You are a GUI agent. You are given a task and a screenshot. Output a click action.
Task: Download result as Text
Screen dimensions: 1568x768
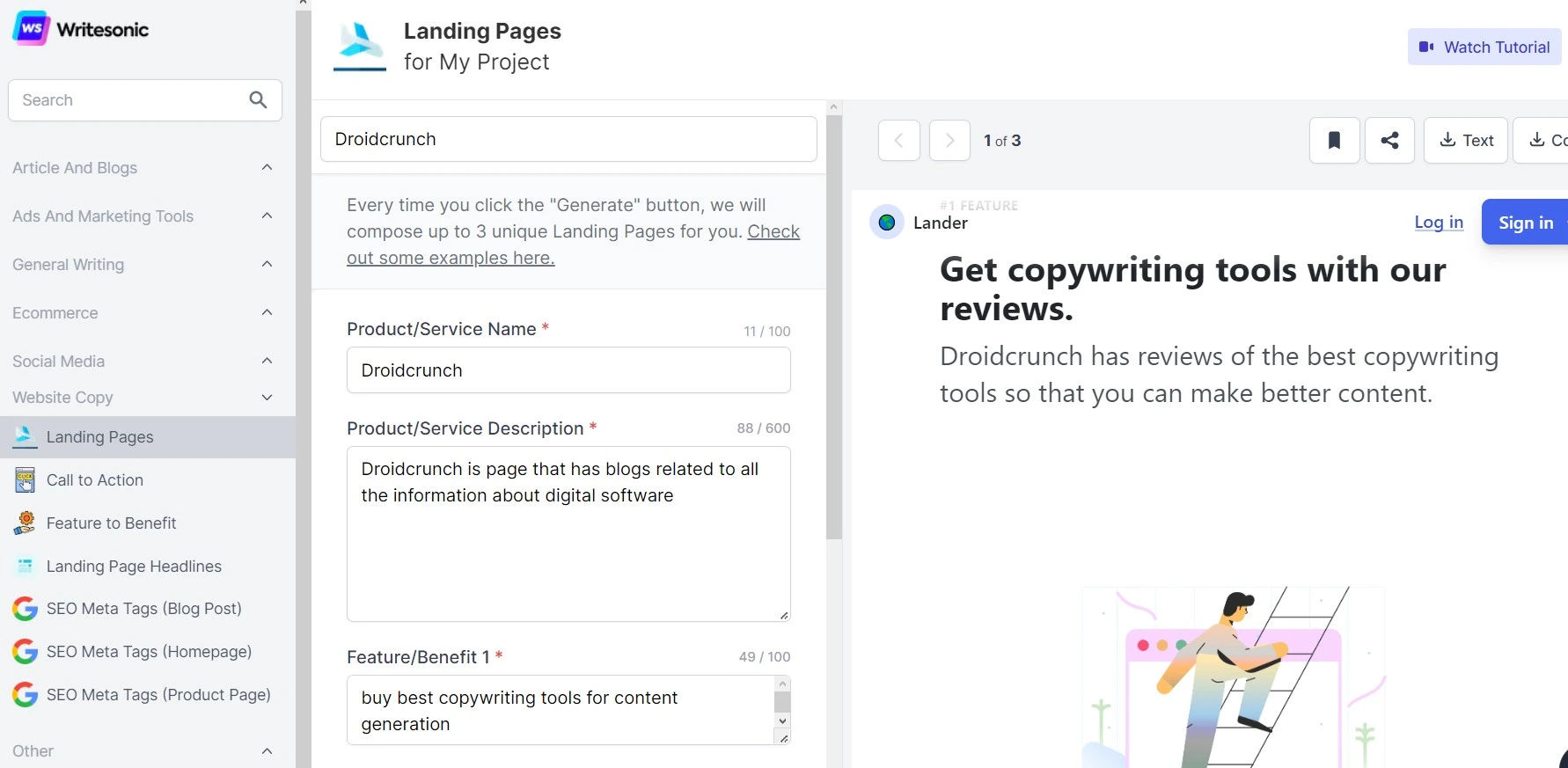click(x=1466, y=140)
